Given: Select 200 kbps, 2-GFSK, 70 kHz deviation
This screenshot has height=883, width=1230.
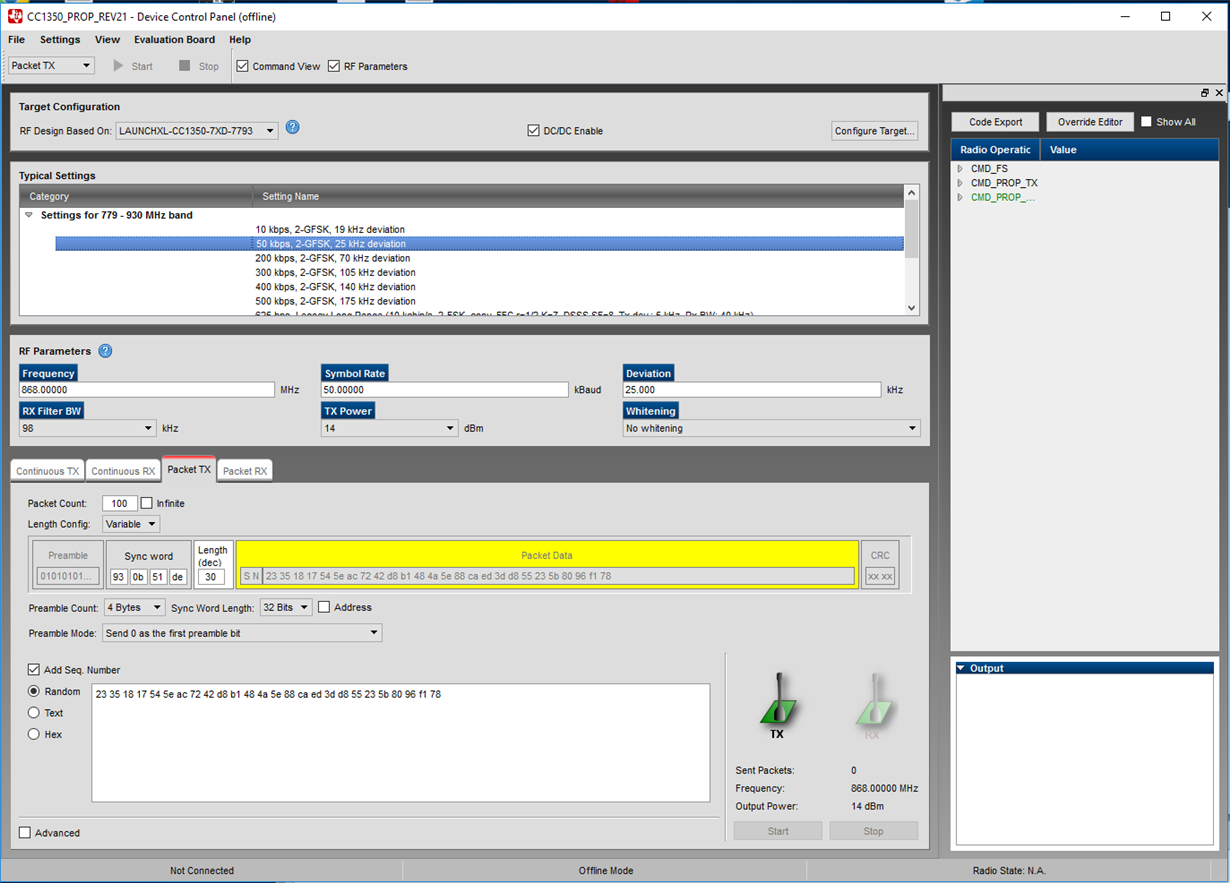Looking at the screenshot, I should coord(333,258).
